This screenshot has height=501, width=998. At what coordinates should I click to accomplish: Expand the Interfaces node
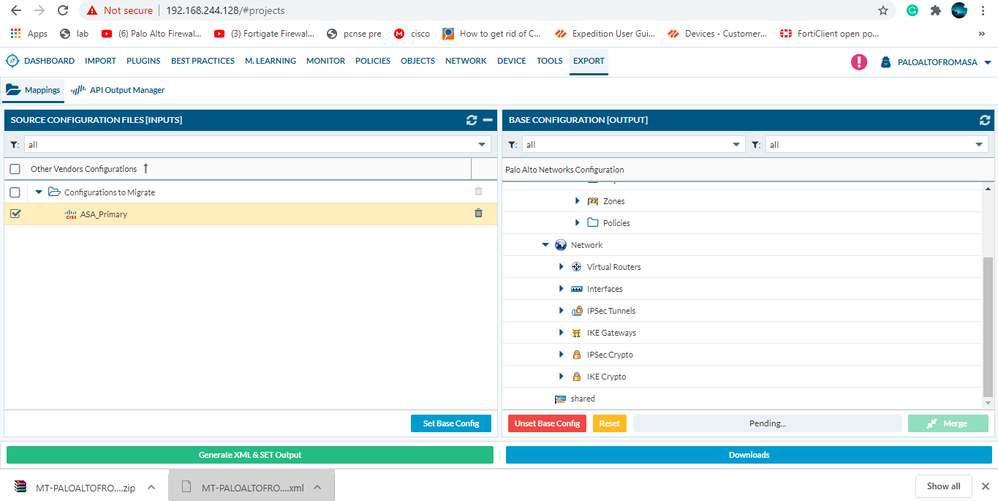click(561, 288)
